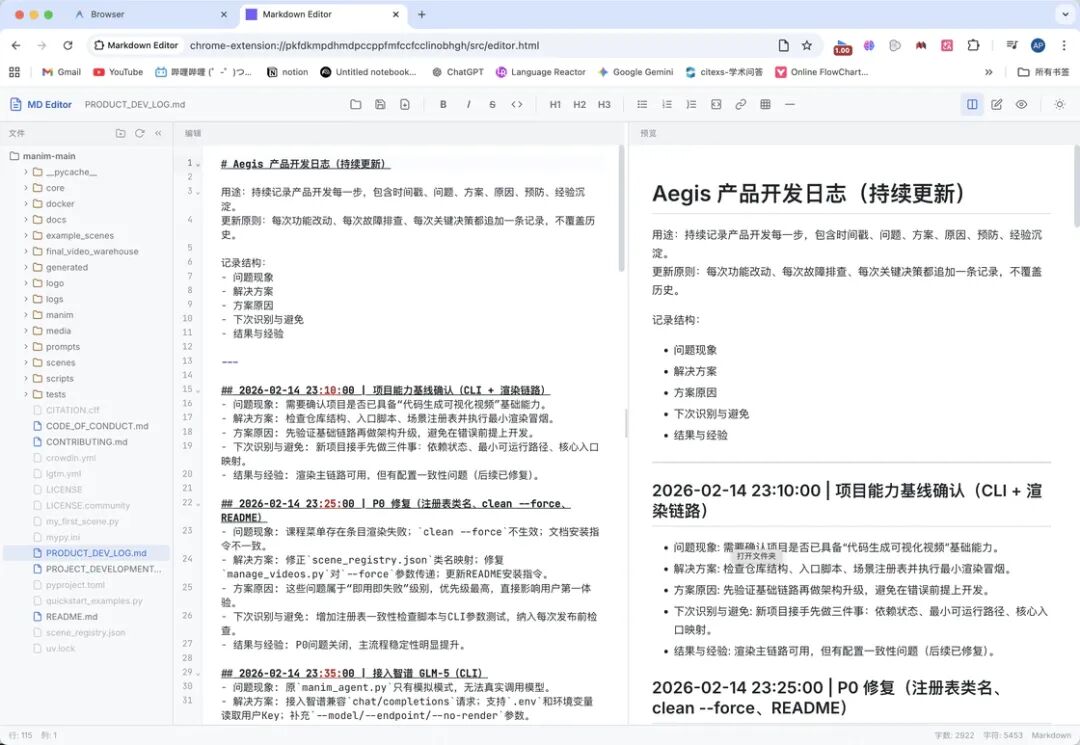Expand the docs folder

pos(55,219)
